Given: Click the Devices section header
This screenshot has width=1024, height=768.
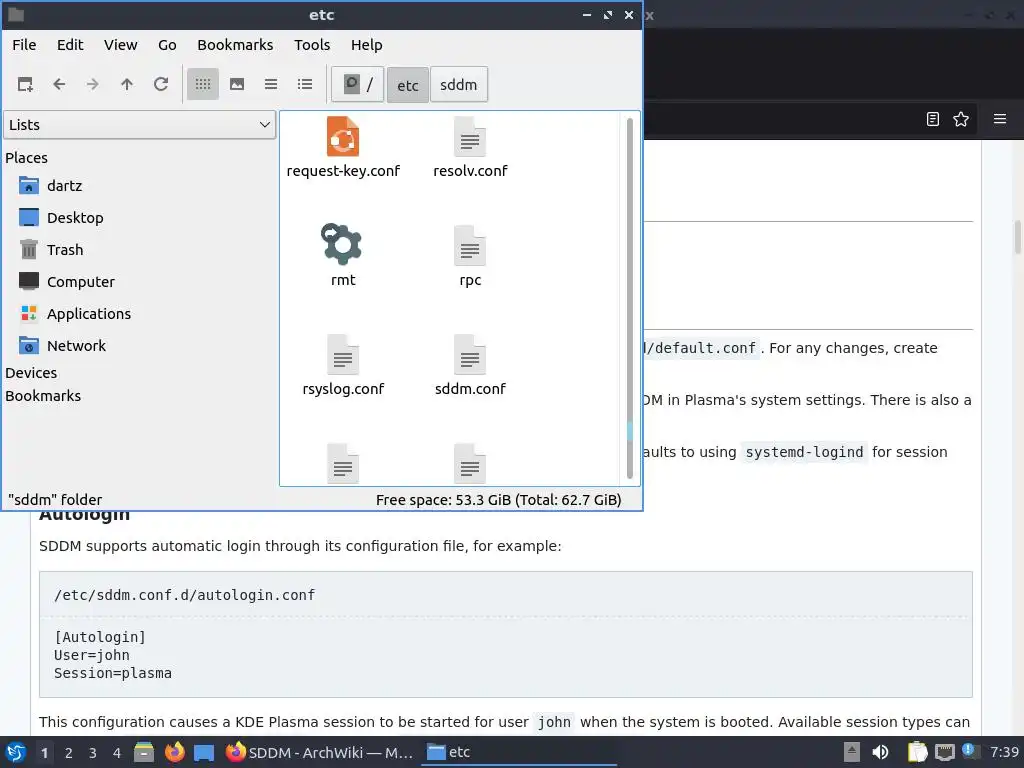Looking at the screenshot, I should pos(31,373).
